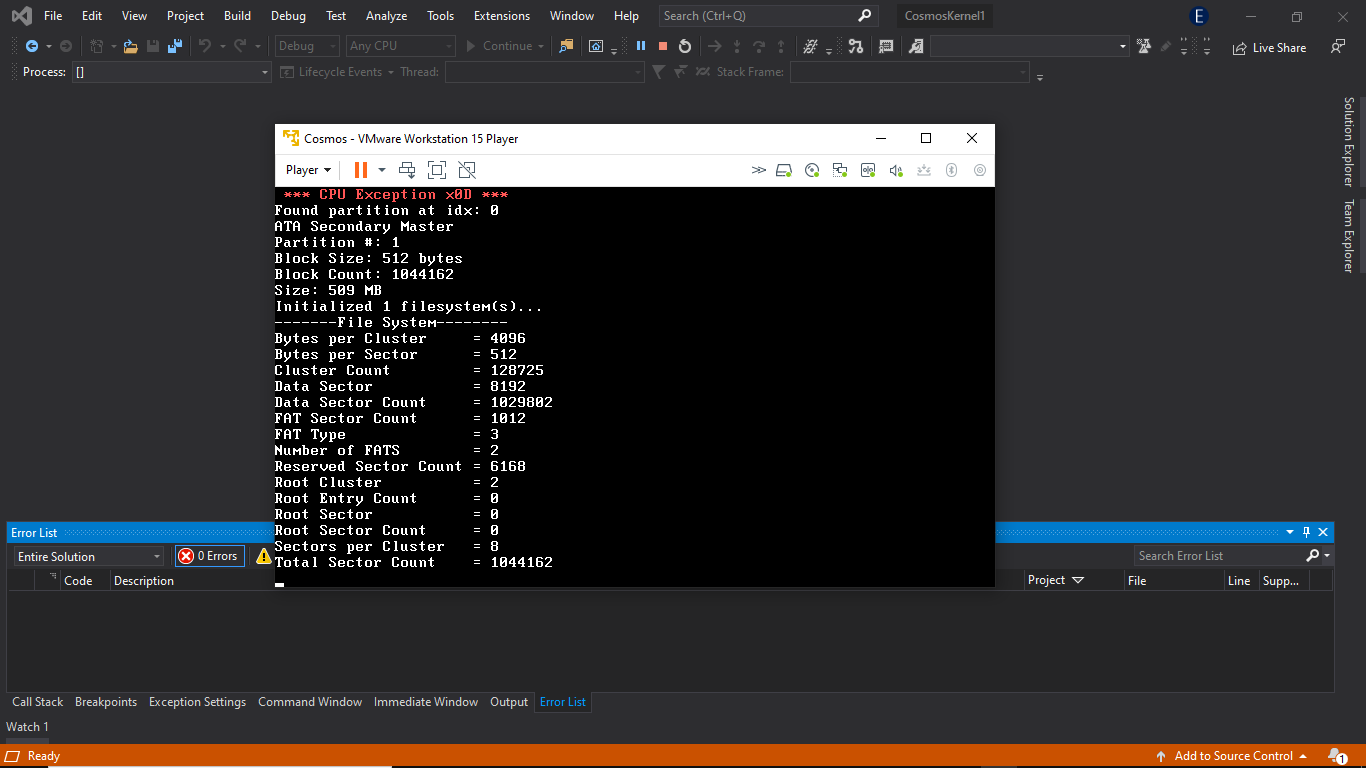This screenshot has height=768, width=1366.
Task: Click the Navigate Backward arrow icon
Action: (32, 46)
